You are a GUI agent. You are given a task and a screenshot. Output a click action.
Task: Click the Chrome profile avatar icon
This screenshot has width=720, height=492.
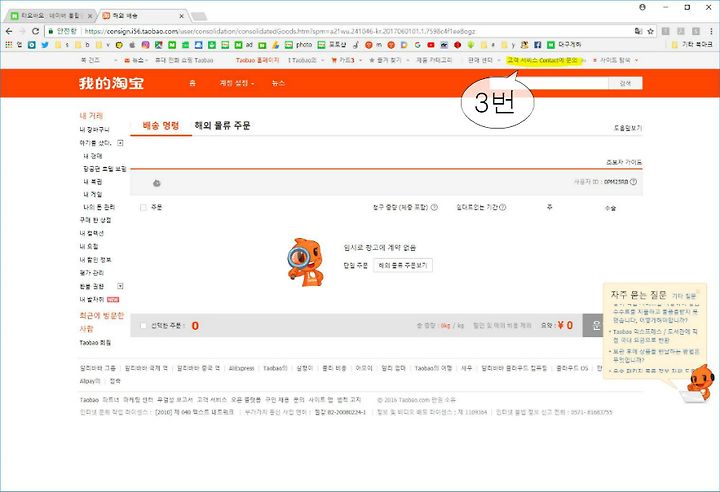pos(642,7)
